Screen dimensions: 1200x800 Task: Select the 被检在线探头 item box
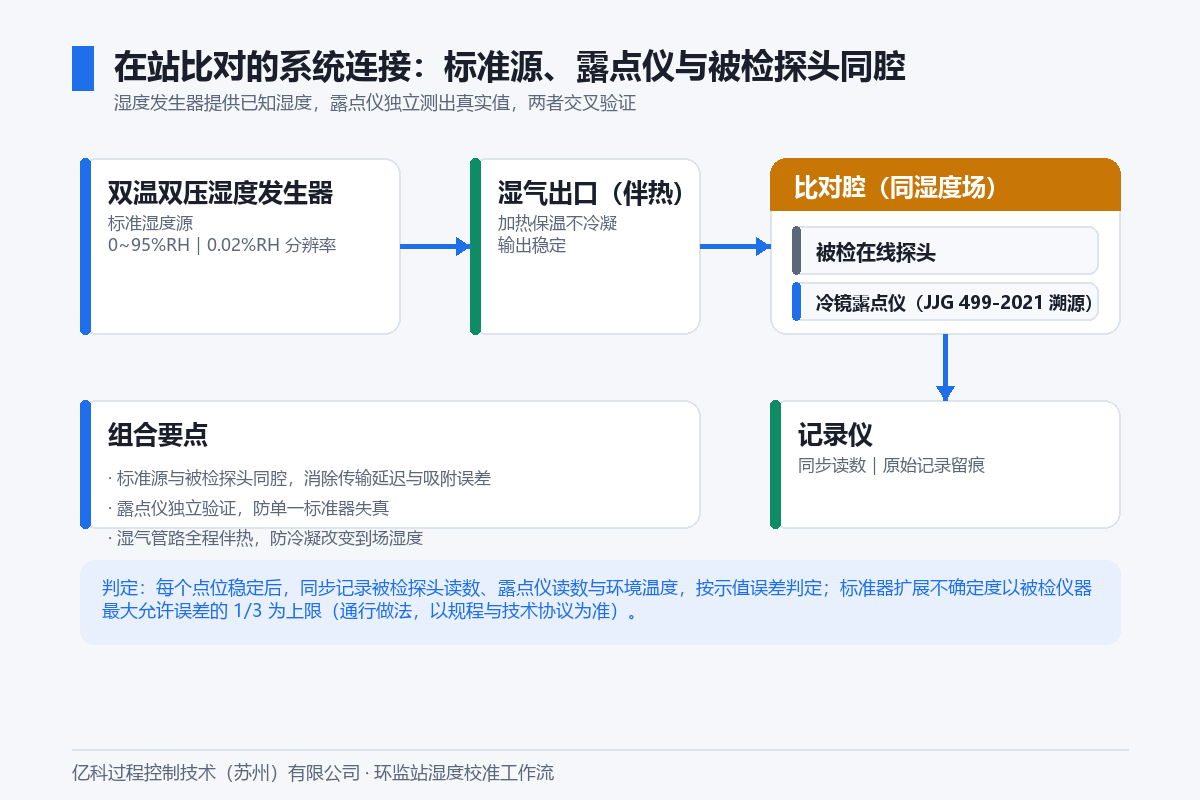tap(945, 251)
